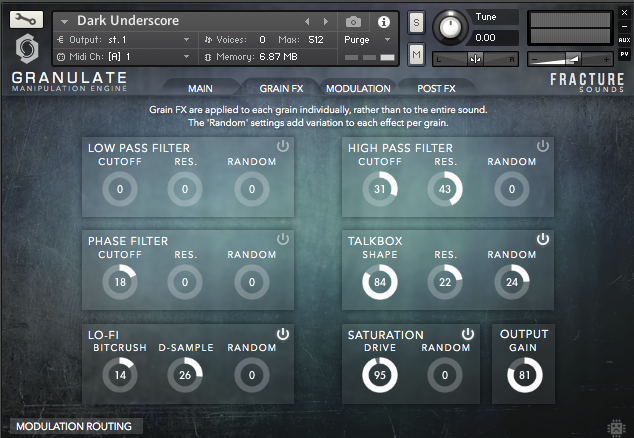Switch to the POST FX tab

click(436, 89)
